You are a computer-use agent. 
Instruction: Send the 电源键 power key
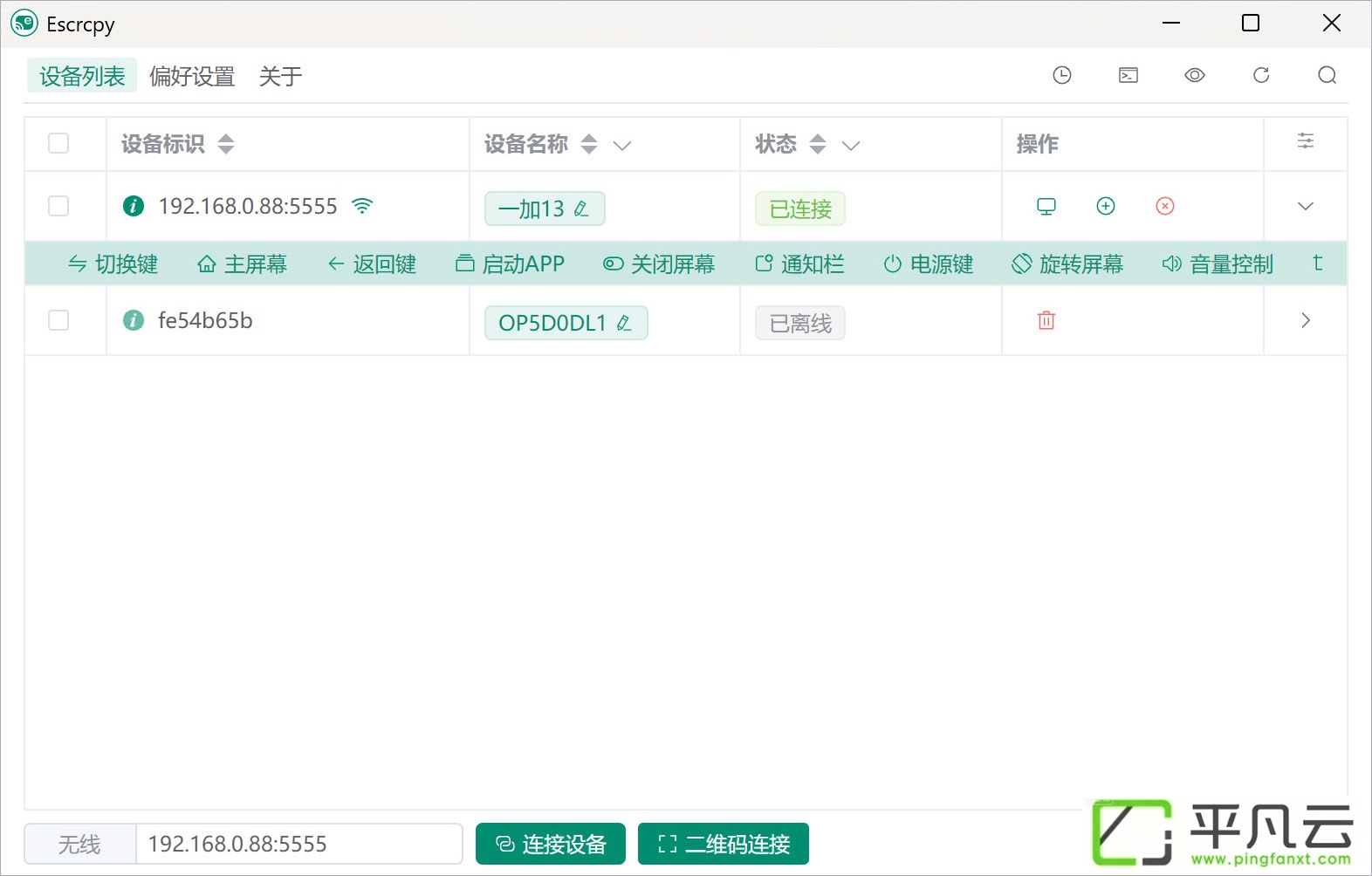(x=928, y=263)
